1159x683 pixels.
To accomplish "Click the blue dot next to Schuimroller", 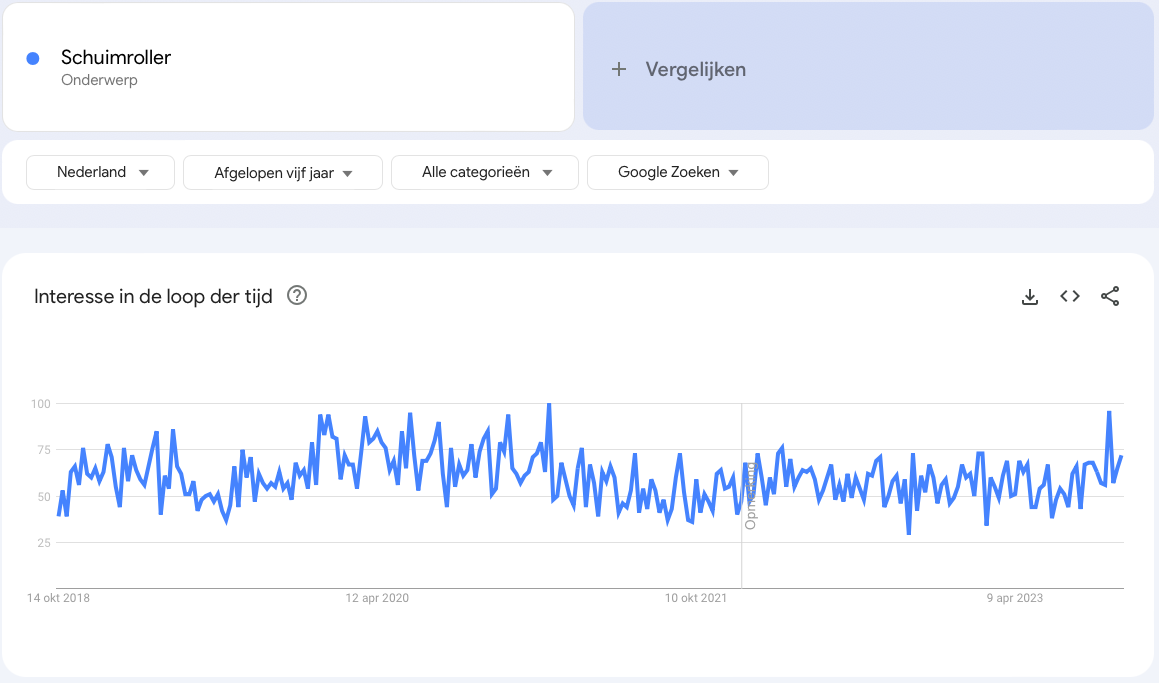I will [x=33, y=59].
